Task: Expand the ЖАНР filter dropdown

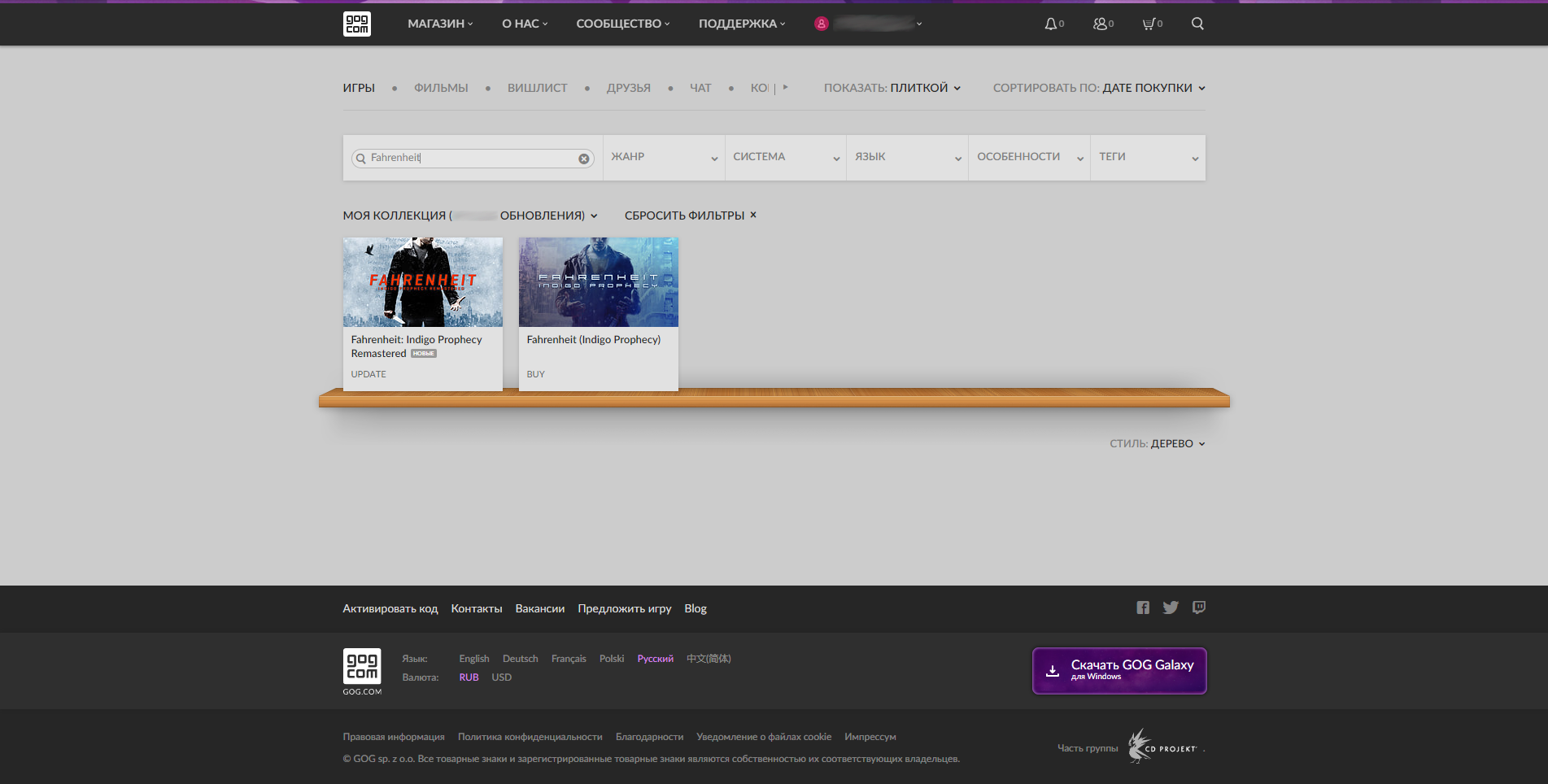Action: 664,157
